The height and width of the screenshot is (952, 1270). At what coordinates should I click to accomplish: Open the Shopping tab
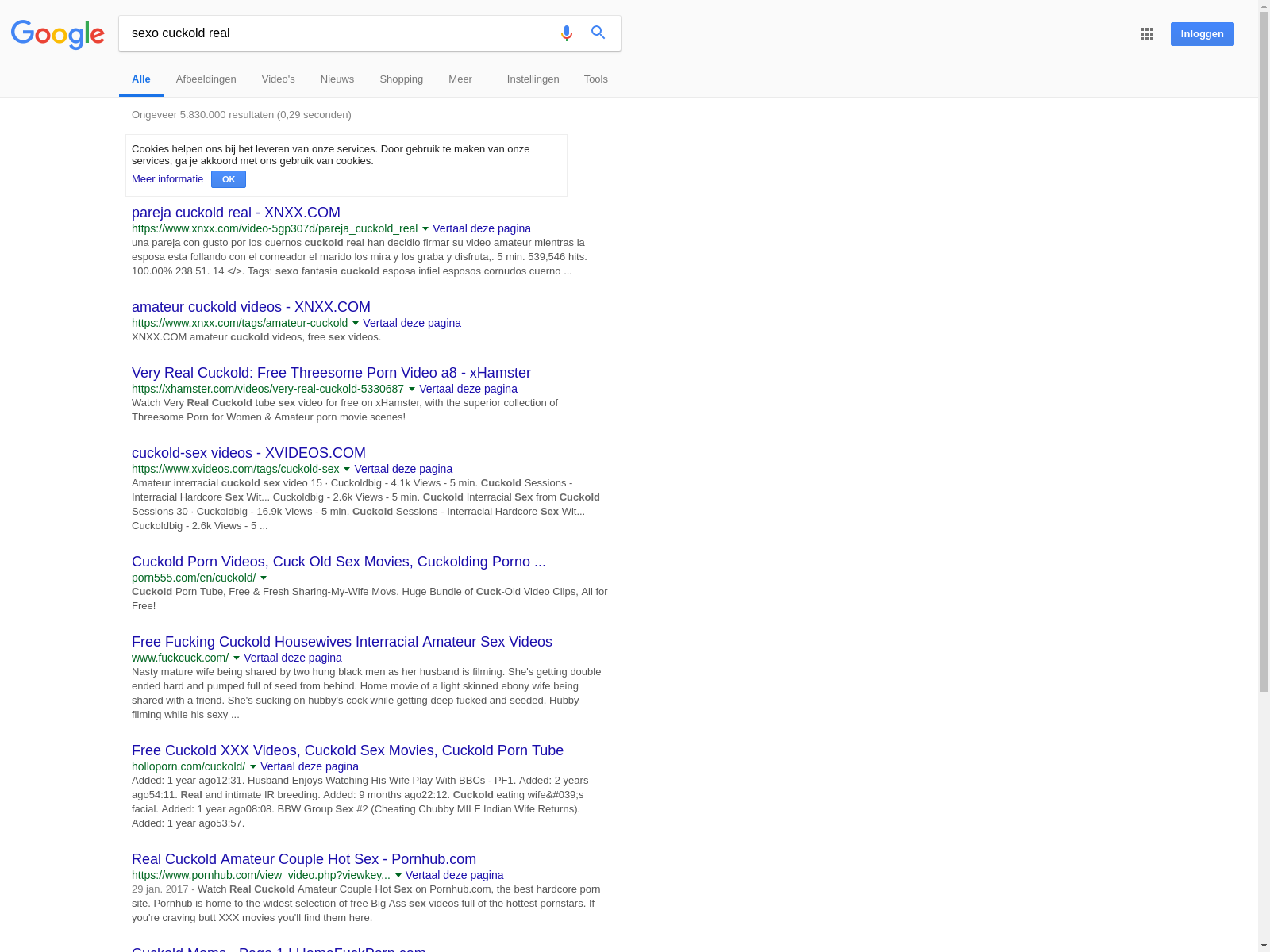402,79
